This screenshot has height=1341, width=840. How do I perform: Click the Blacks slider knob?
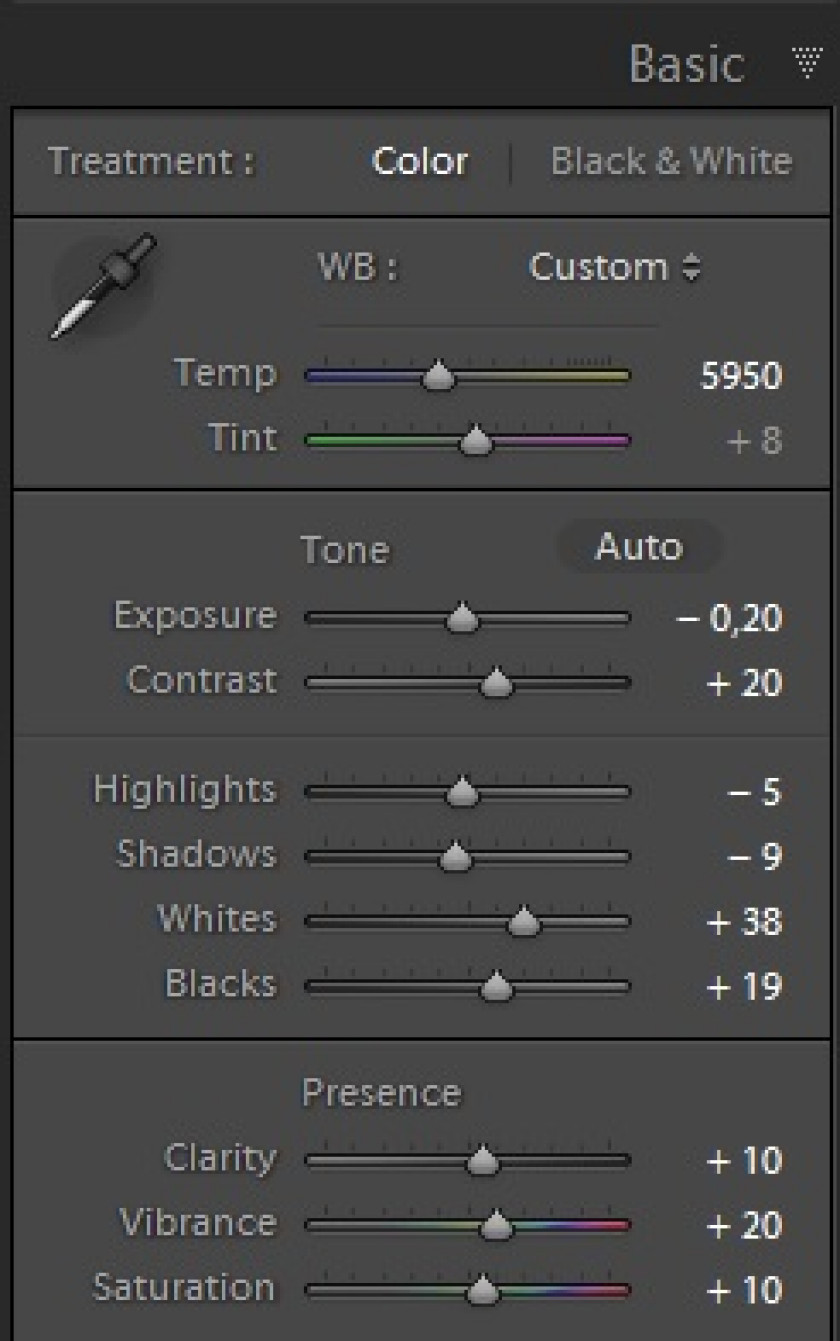[496, 987]
